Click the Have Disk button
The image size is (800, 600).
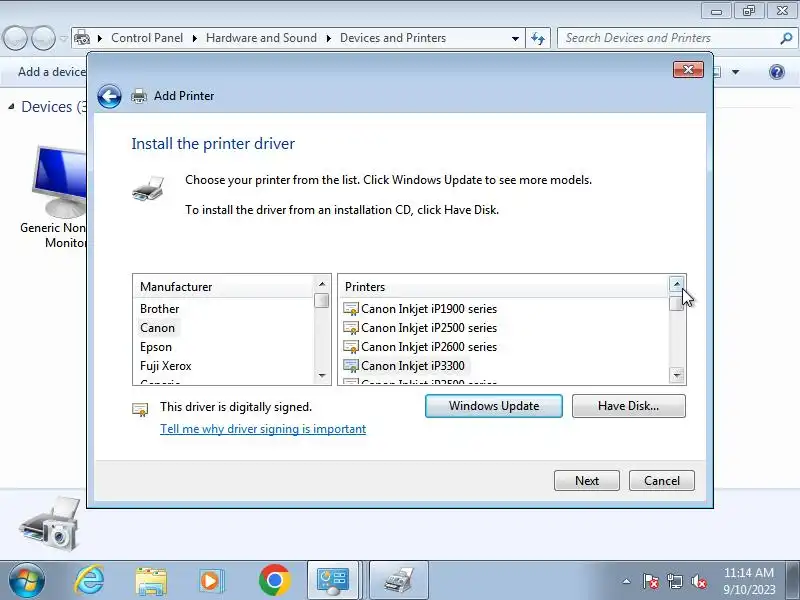[629, 406]
